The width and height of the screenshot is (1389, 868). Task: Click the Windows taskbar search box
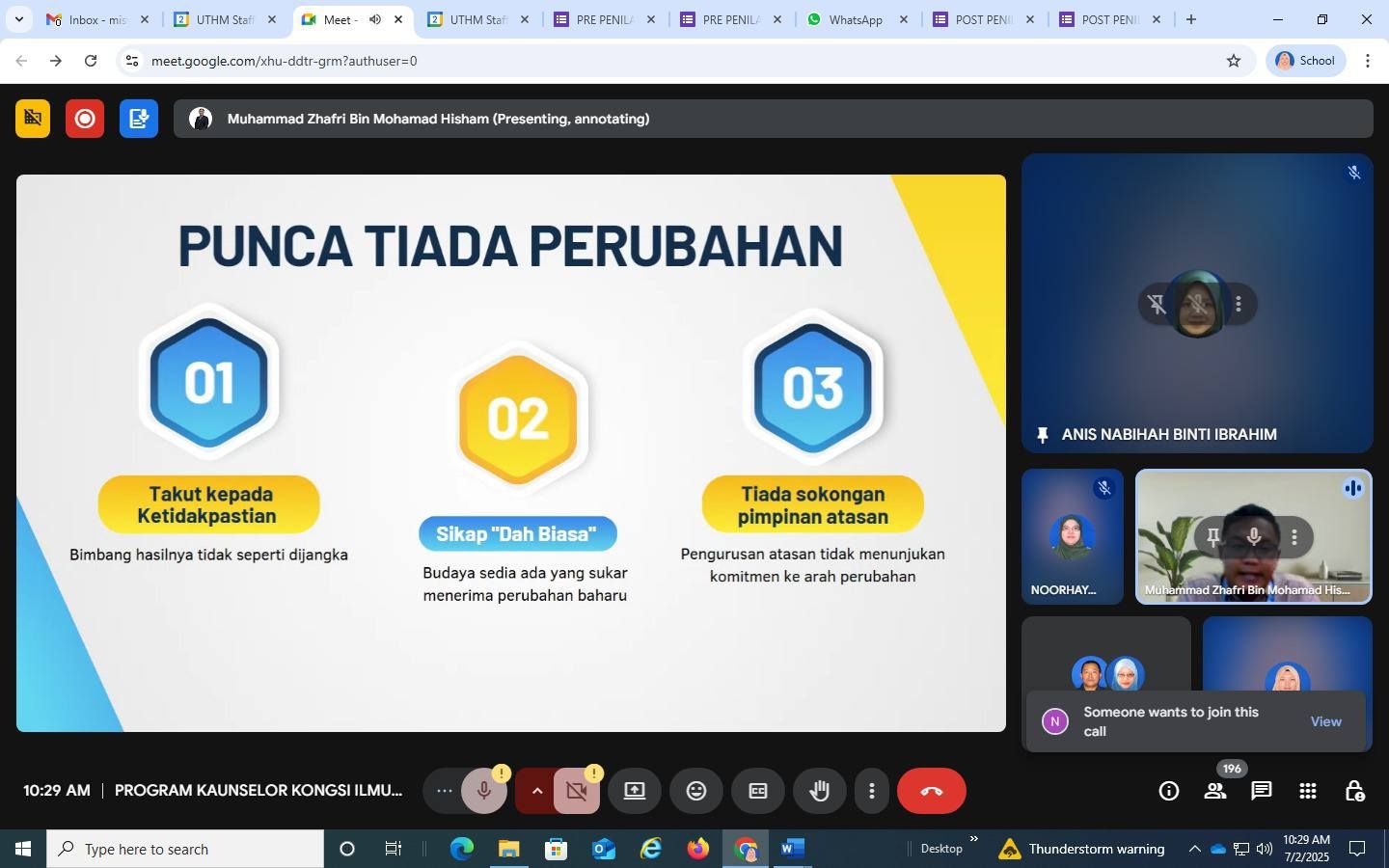tap(185, 849)
